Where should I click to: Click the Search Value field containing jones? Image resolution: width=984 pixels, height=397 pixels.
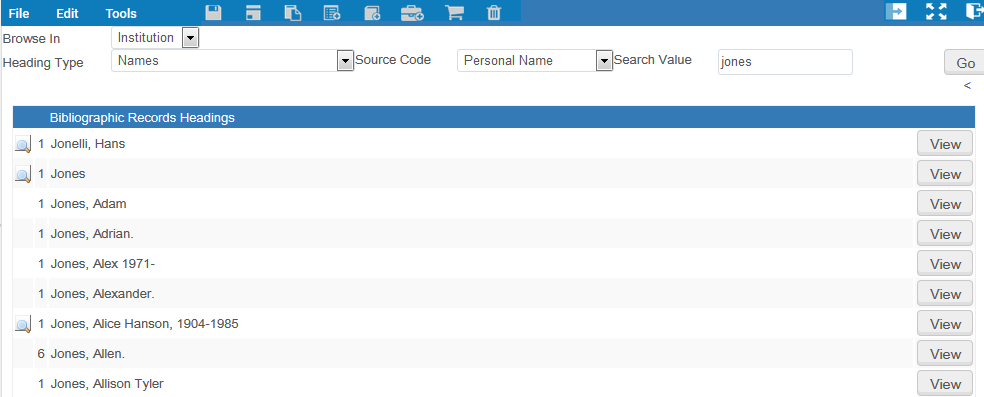785,62
